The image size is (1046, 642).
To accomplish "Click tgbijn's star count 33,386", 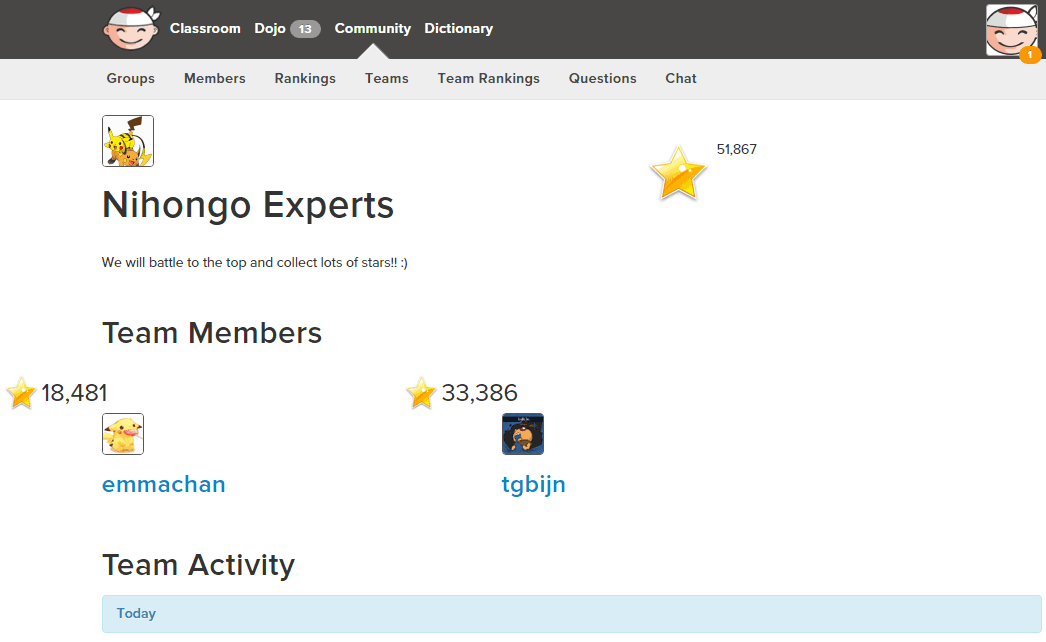I will 480,393.
